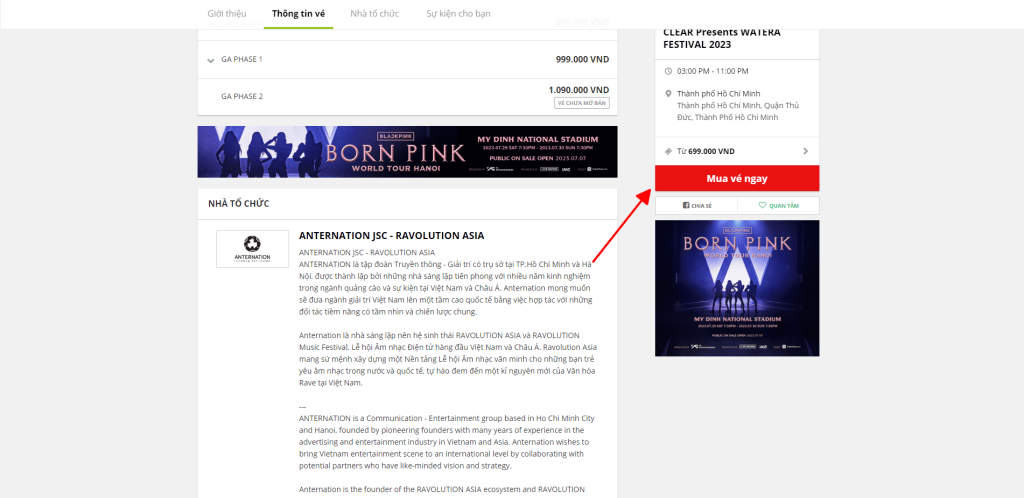Select the GA PHASE 2 ticket row
This screenshot has height=498, width=1024.
point(407,97)
